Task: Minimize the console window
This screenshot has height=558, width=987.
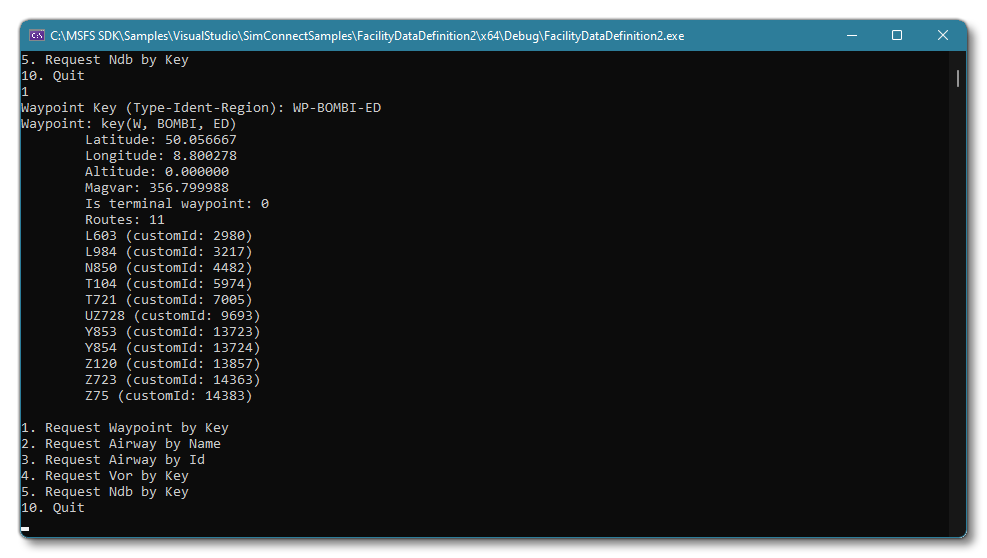Action: click(x=851, y=35)
